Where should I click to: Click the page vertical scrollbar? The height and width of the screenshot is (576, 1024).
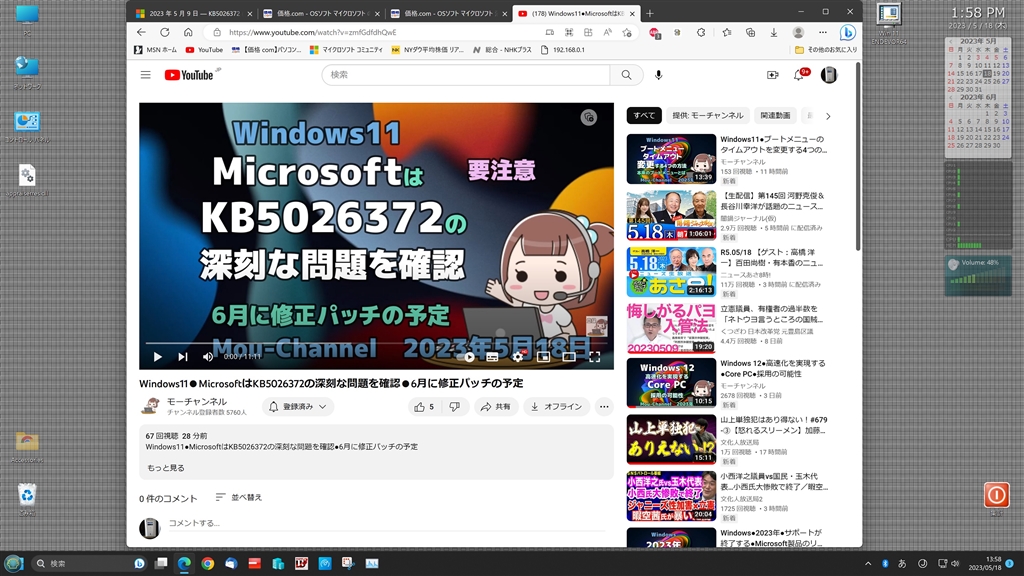coord(858,157)
